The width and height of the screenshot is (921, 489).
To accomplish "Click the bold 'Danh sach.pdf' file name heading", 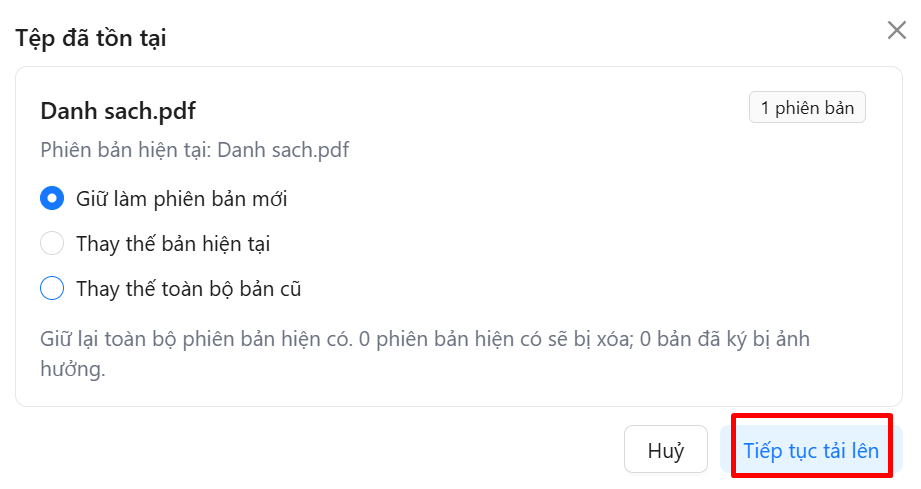I will pos(118,111).
